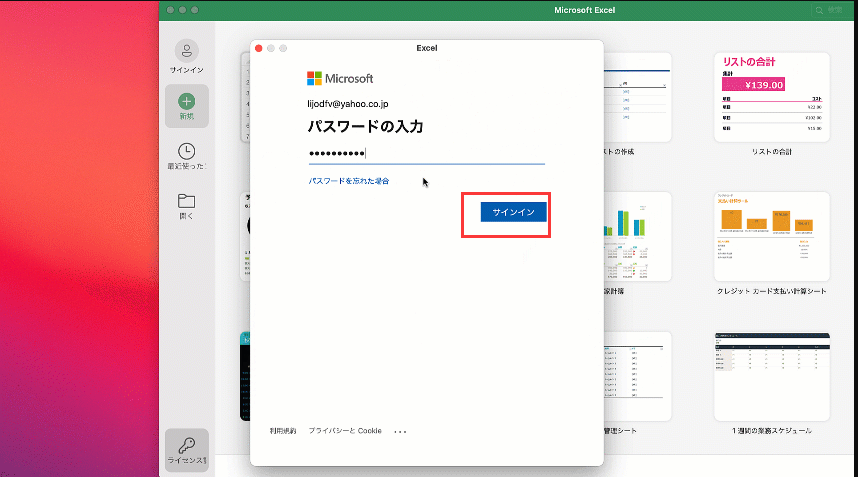
Task: Open the ライセンス key icon
Action: coord(186,444)
